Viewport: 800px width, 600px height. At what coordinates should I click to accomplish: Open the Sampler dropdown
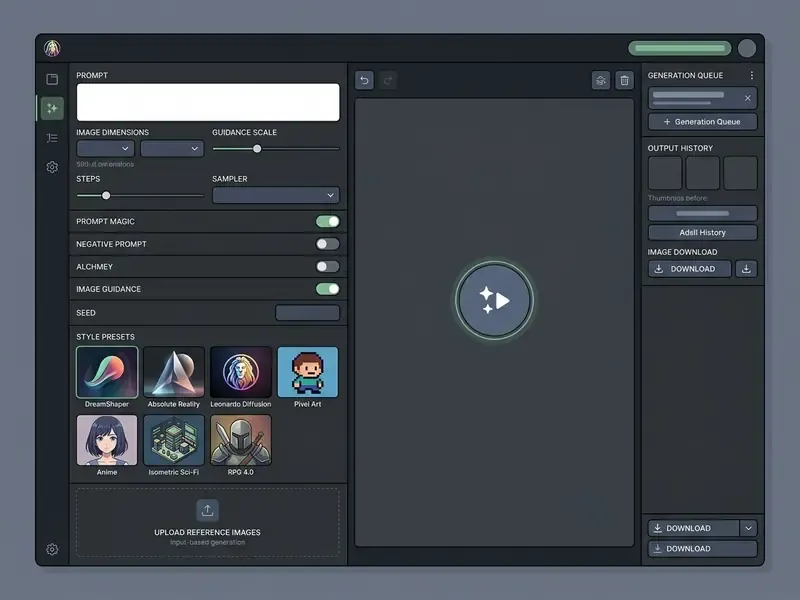pyautogui.click(x=276, y=195)
